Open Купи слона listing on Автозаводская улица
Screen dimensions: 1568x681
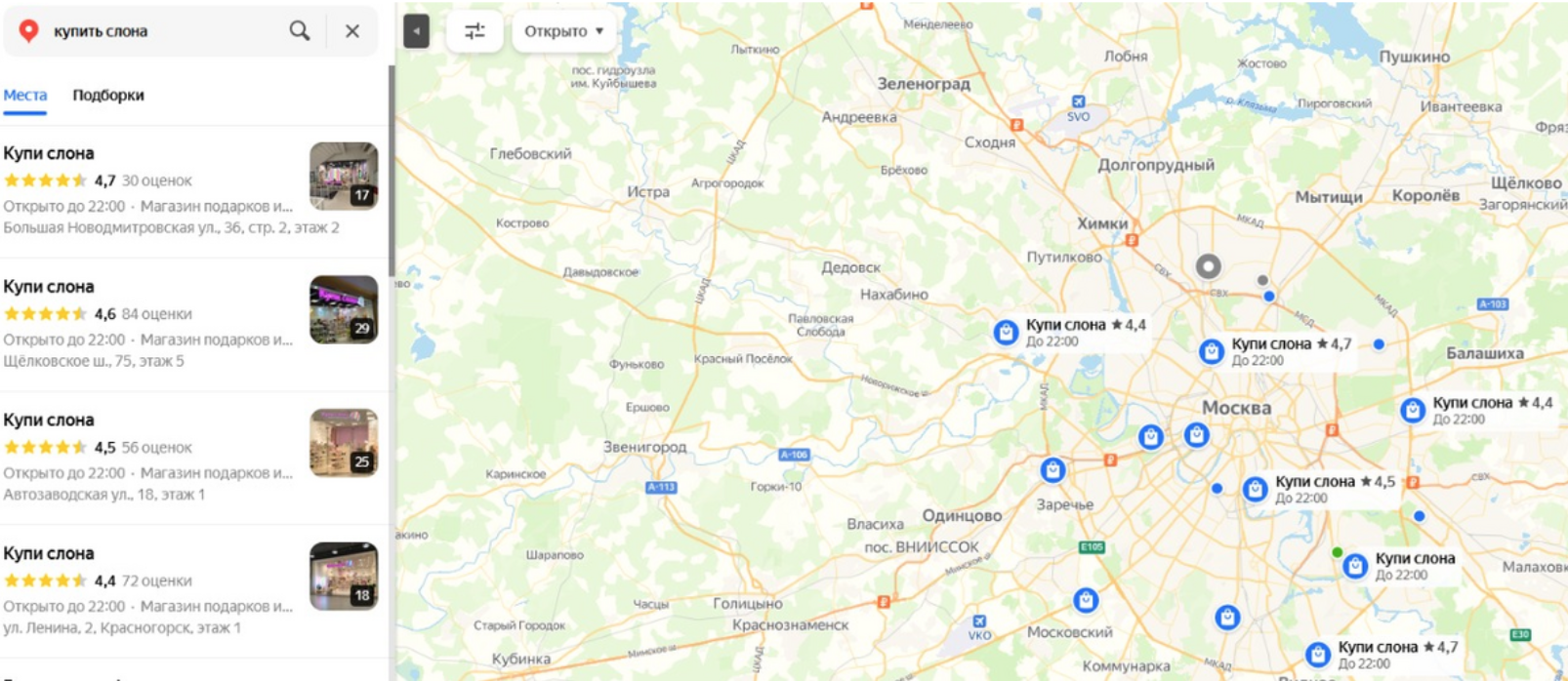point(193,459)
